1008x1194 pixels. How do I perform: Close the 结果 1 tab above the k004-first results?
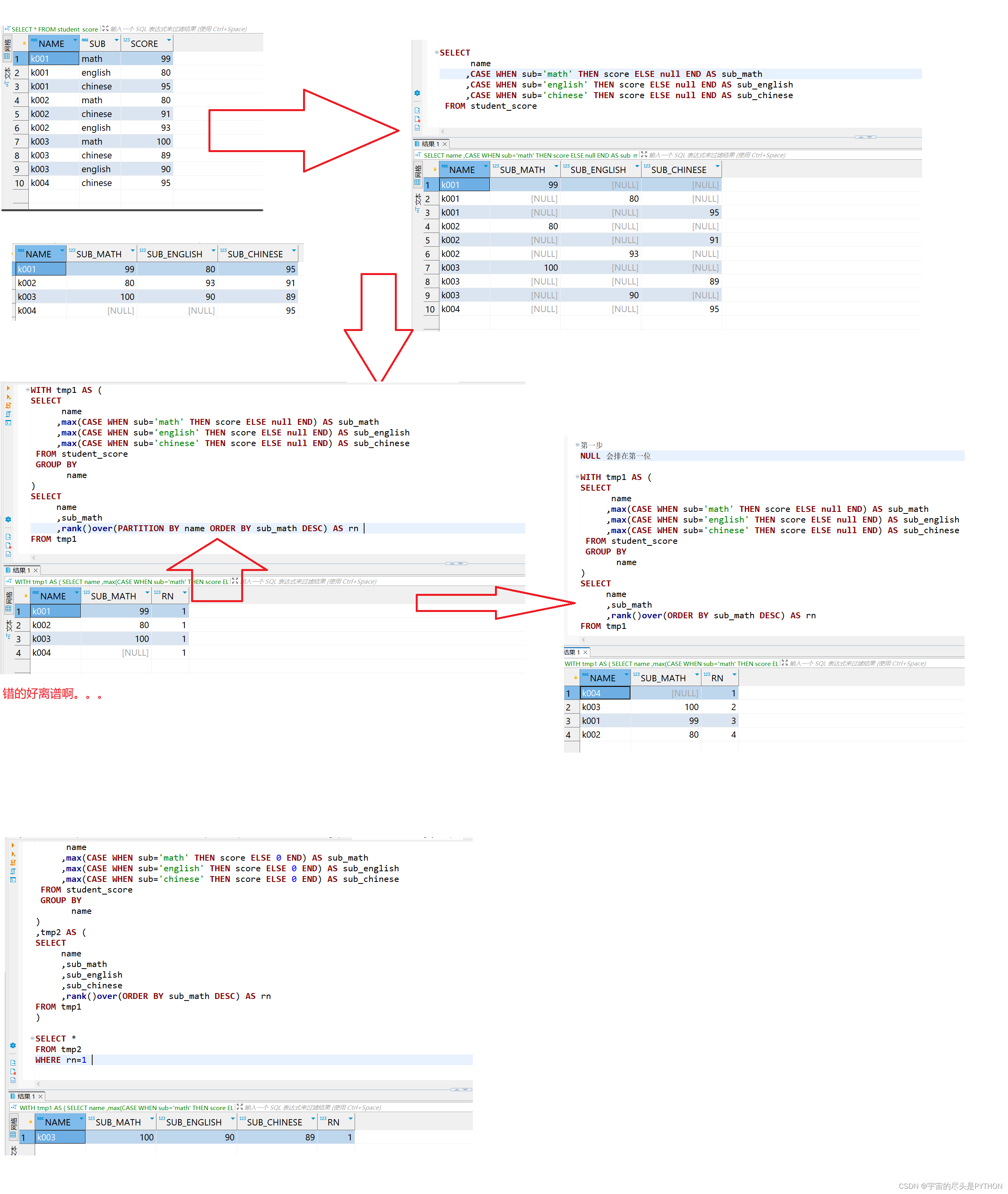coord(585,652)
